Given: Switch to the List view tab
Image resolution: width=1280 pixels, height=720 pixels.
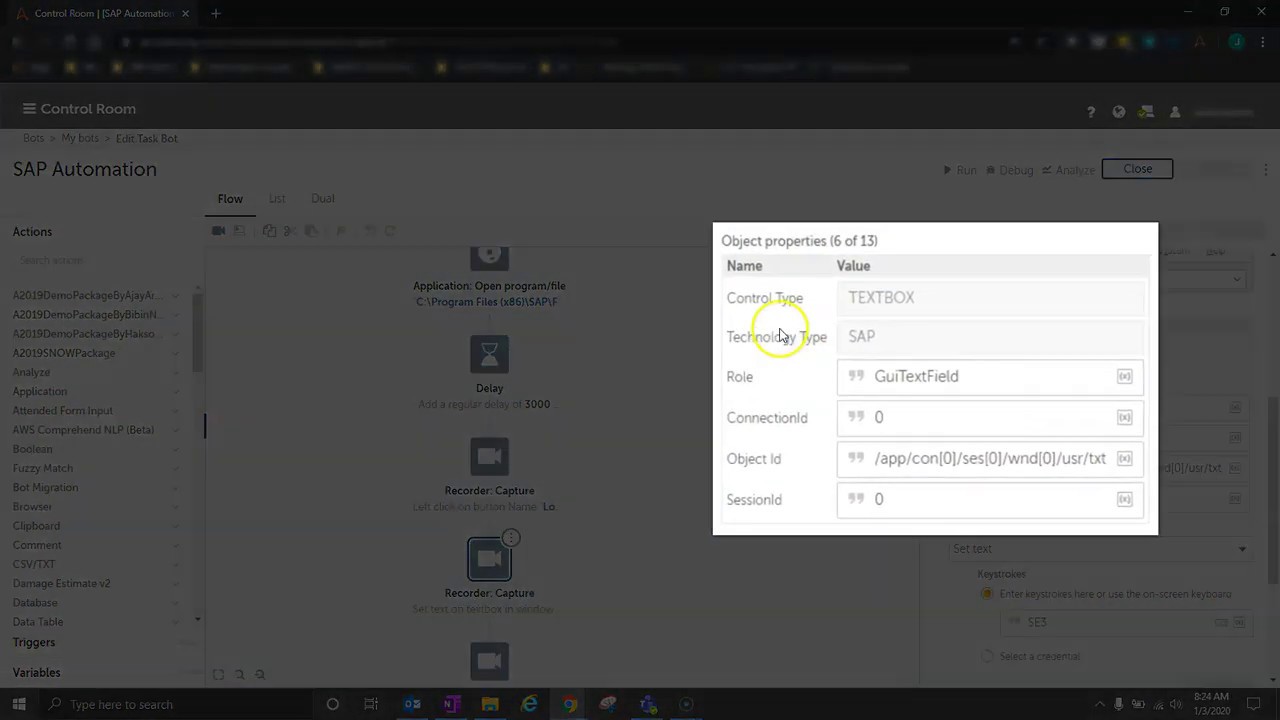Looking at the screenshot, I should [277, 199].
